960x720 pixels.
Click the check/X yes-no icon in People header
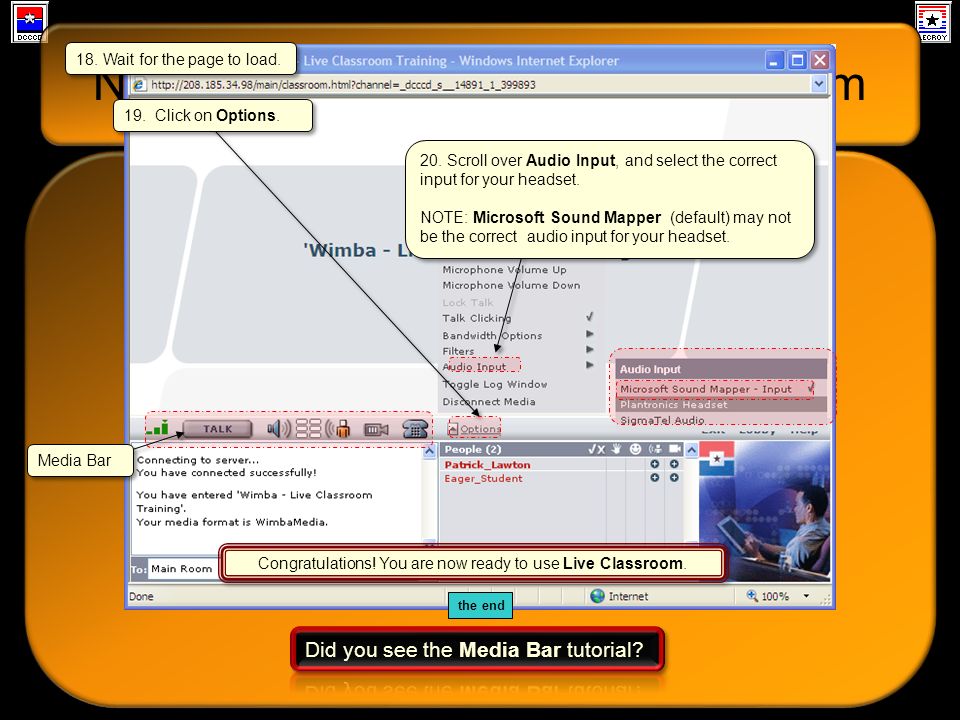[596, 449]
